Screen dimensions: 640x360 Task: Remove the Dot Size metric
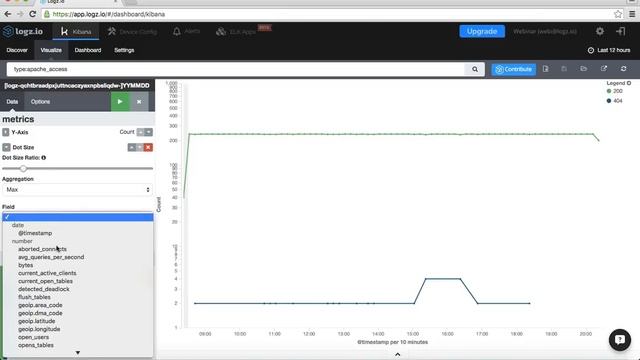click(x=148, y=147)
